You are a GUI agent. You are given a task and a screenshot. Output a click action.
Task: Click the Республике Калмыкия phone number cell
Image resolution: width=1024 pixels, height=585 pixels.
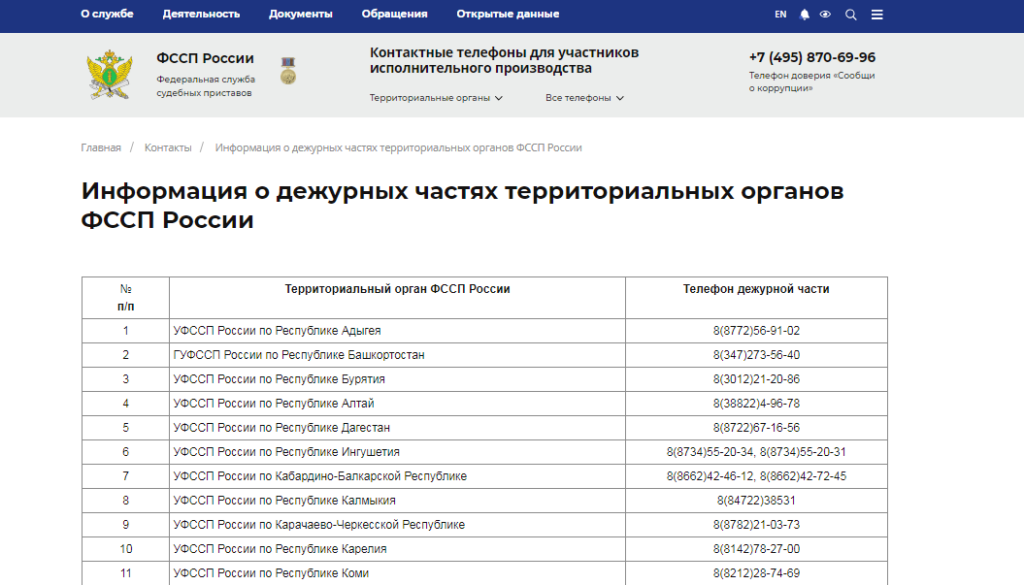pos(756,500)
